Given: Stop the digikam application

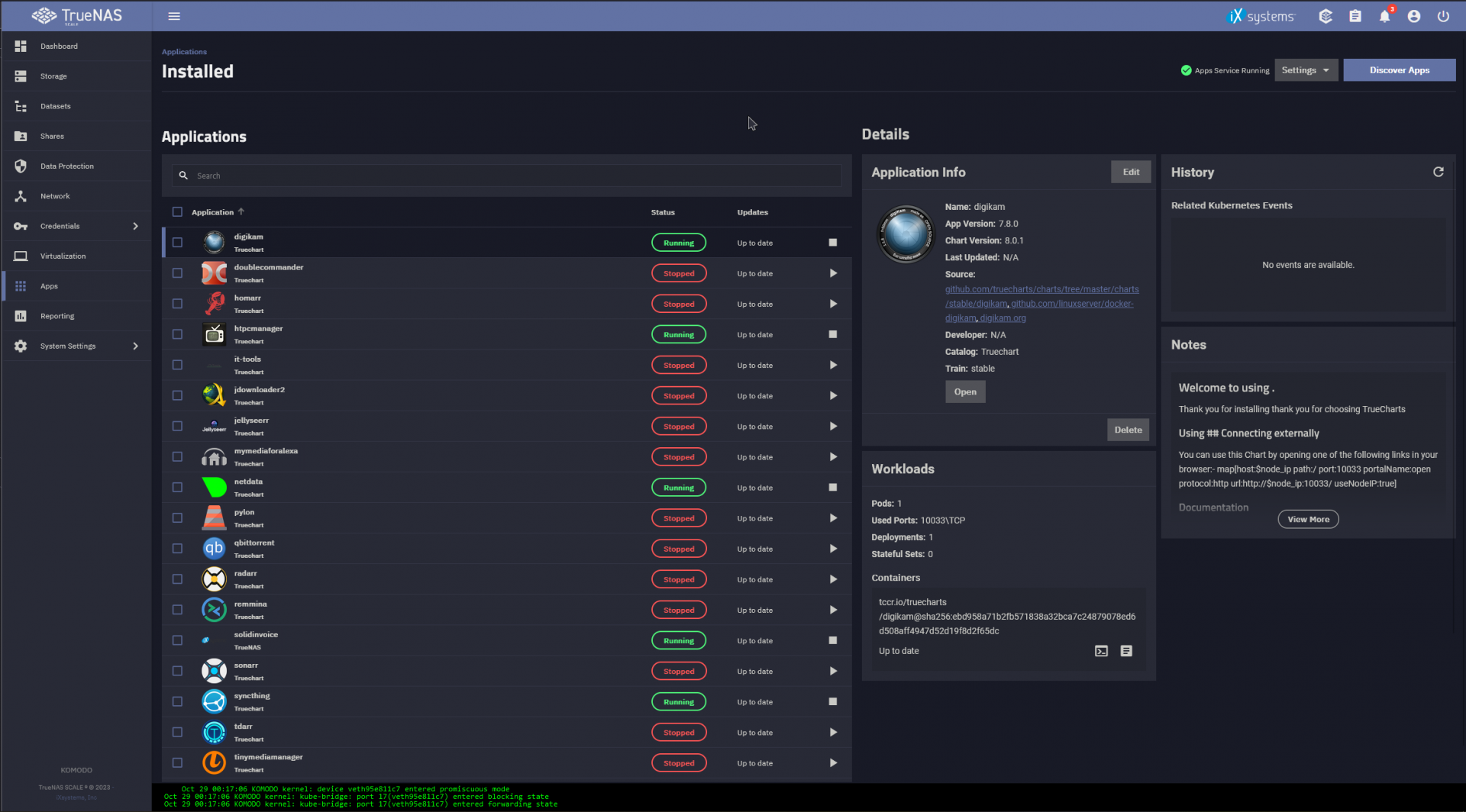Looking at the screenshot, I should 833,243.
